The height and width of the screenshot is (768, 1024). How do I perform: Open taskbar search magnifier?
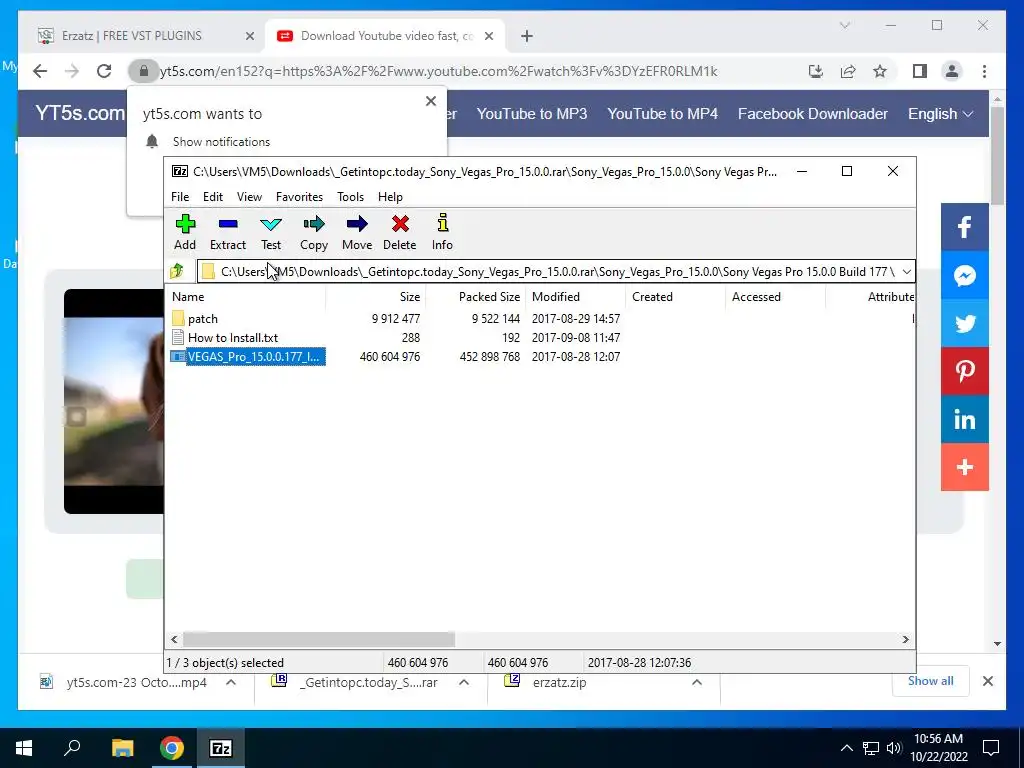(x=72, y=748)
